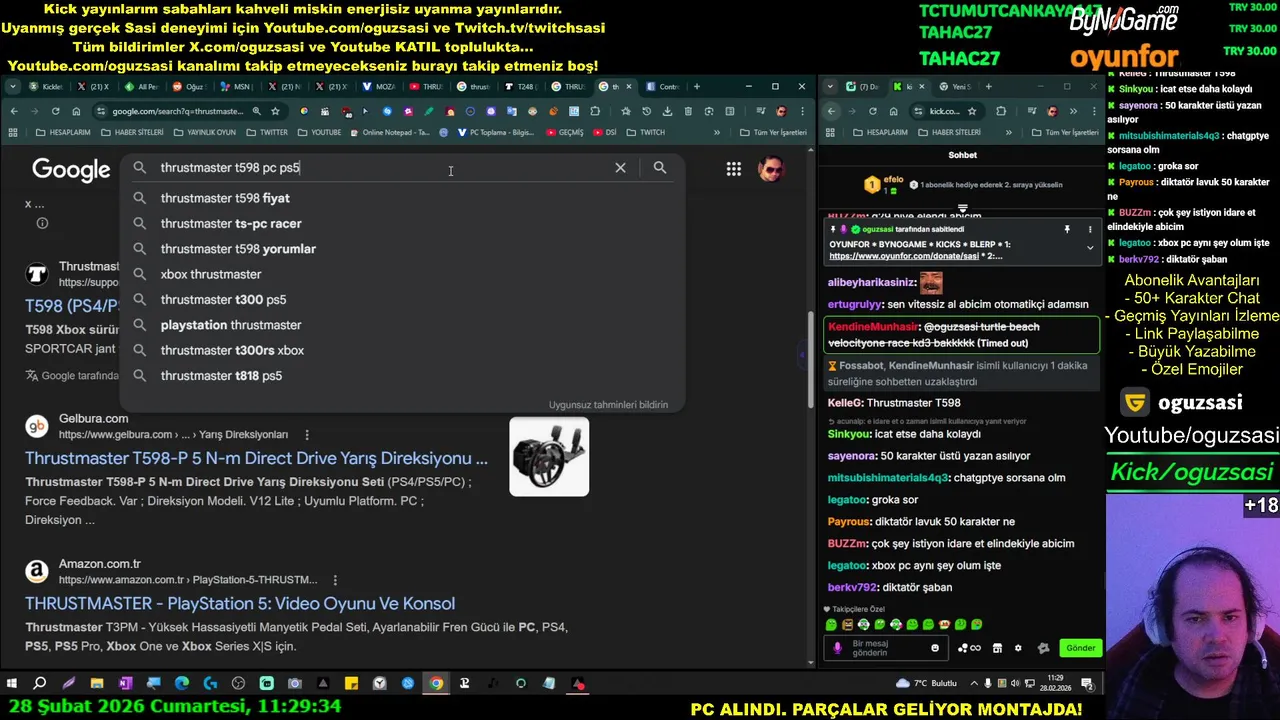Open emoji picker in chat input
Screen dimensions: 1280x720
tap(935, 648)
